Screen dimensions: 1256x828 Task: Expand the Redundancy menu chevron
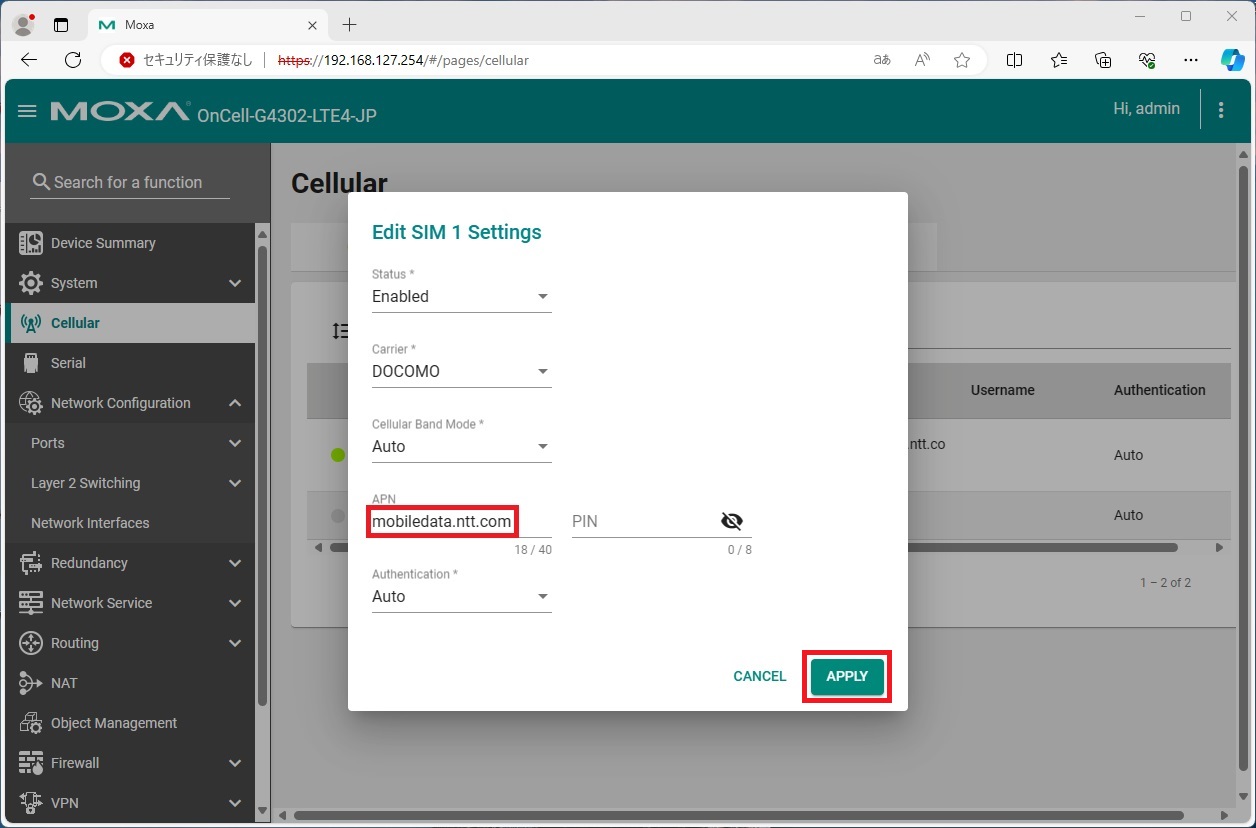coord(235,563)
